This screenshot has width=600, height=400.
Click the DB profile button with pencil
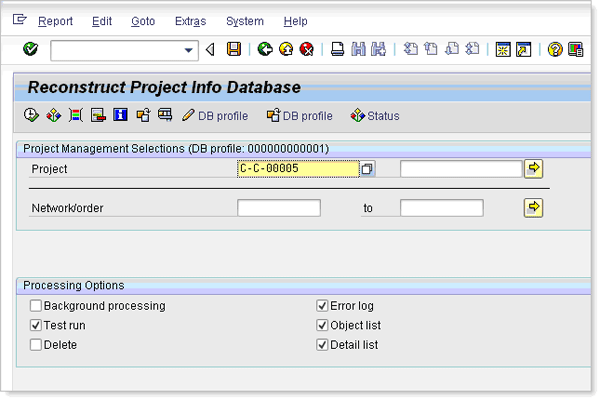[215, 116]
